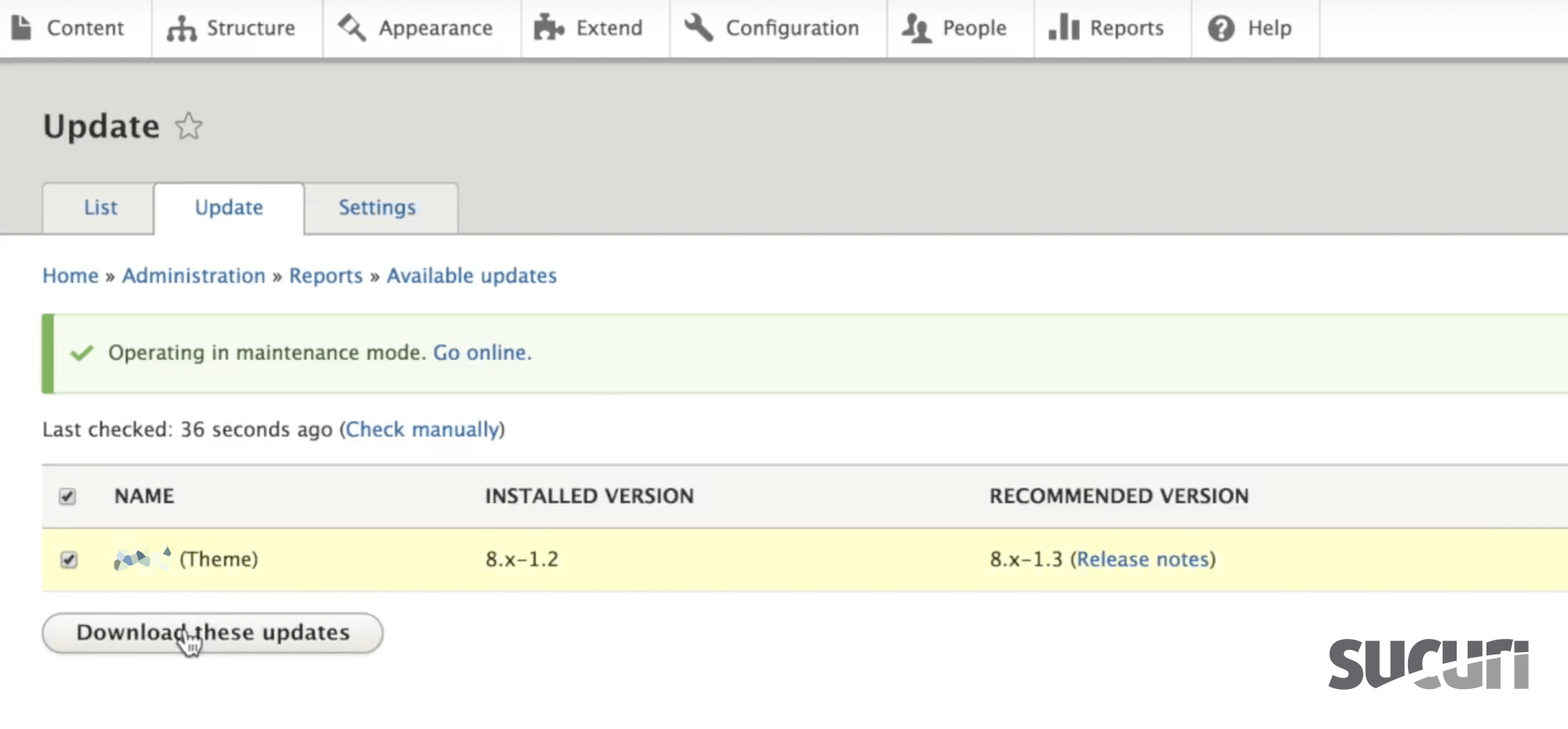This screenshot has height=729, width=1568.
Task: Toggle the select-all checkbox in table header
Action: [67, 496]
